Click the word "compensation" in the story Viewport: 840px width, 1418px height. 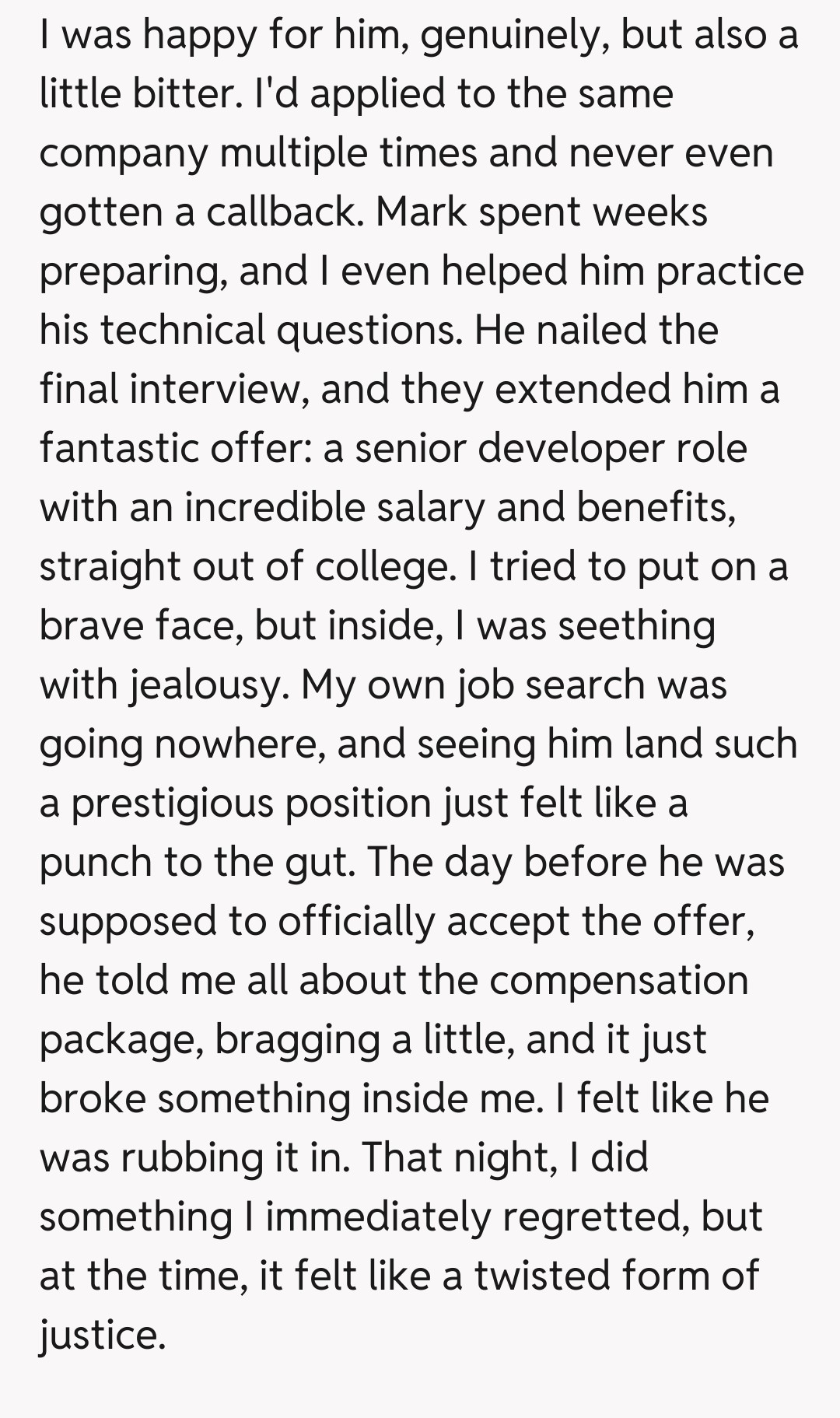[x=618, y=980]
